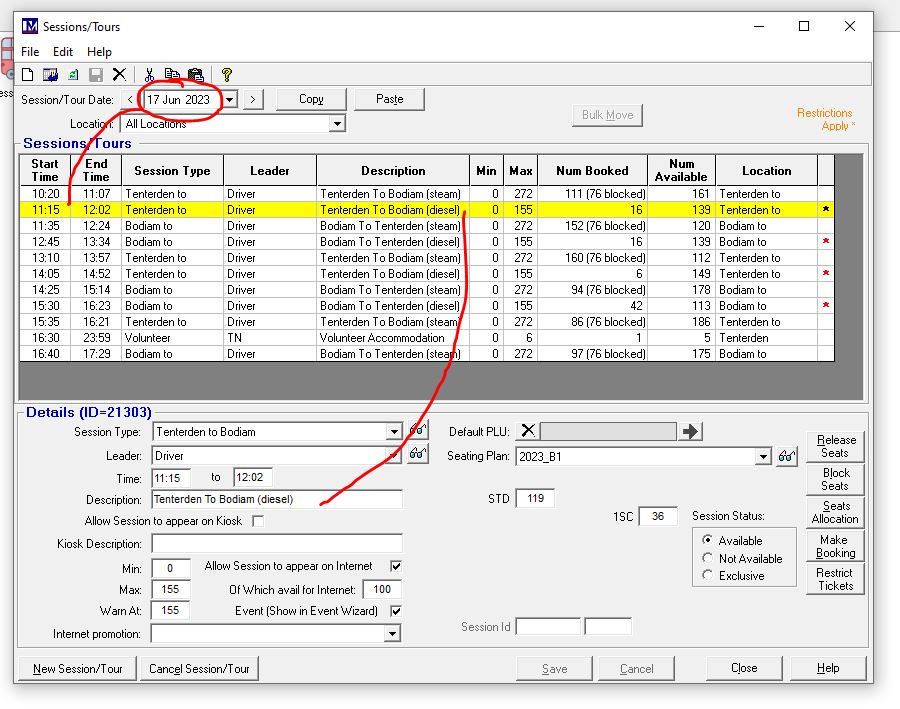Click the floppy disk save toolbar icon
Image resolution: width=900 pixels, height=709 pixels.
96,75
